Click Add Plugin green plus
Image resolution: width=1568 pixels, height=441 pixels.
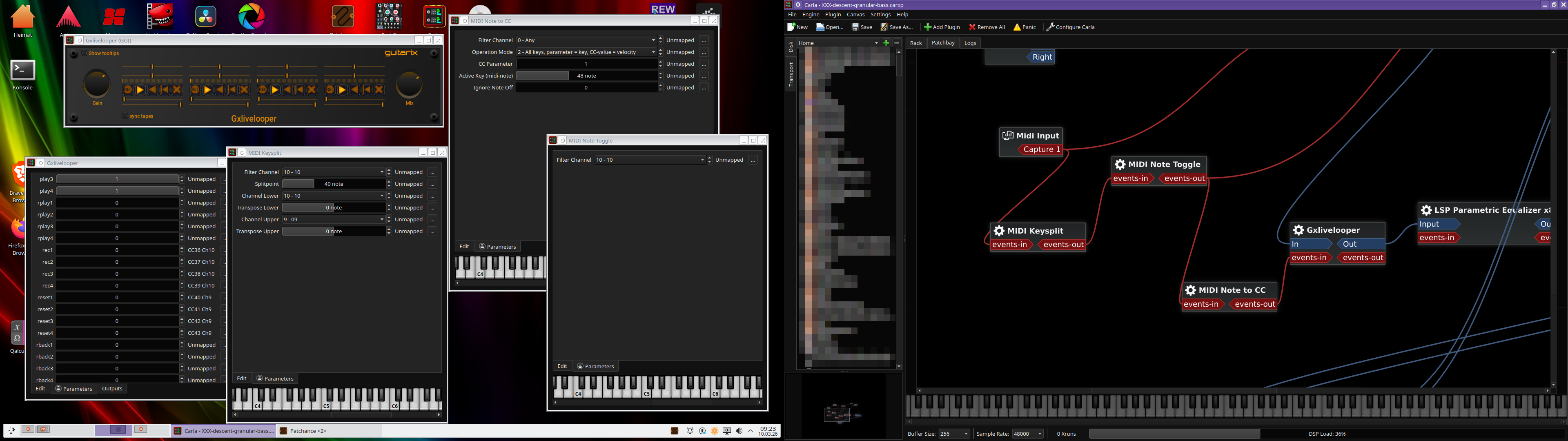pyautogui.click(x=927, y=27)
